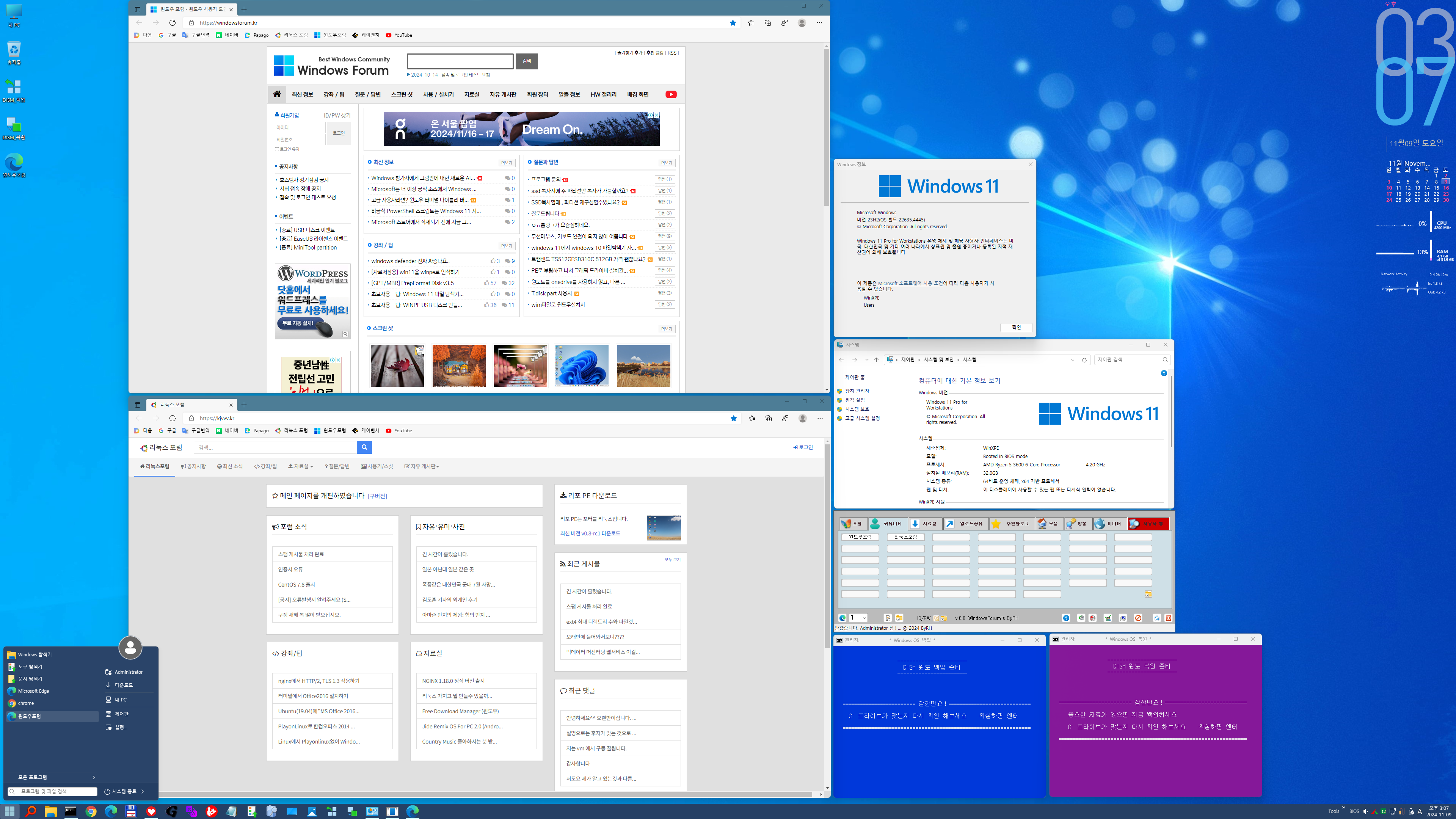Check the 로그인 유지 checkbox

pyautogui.click(x=277, y=149)
